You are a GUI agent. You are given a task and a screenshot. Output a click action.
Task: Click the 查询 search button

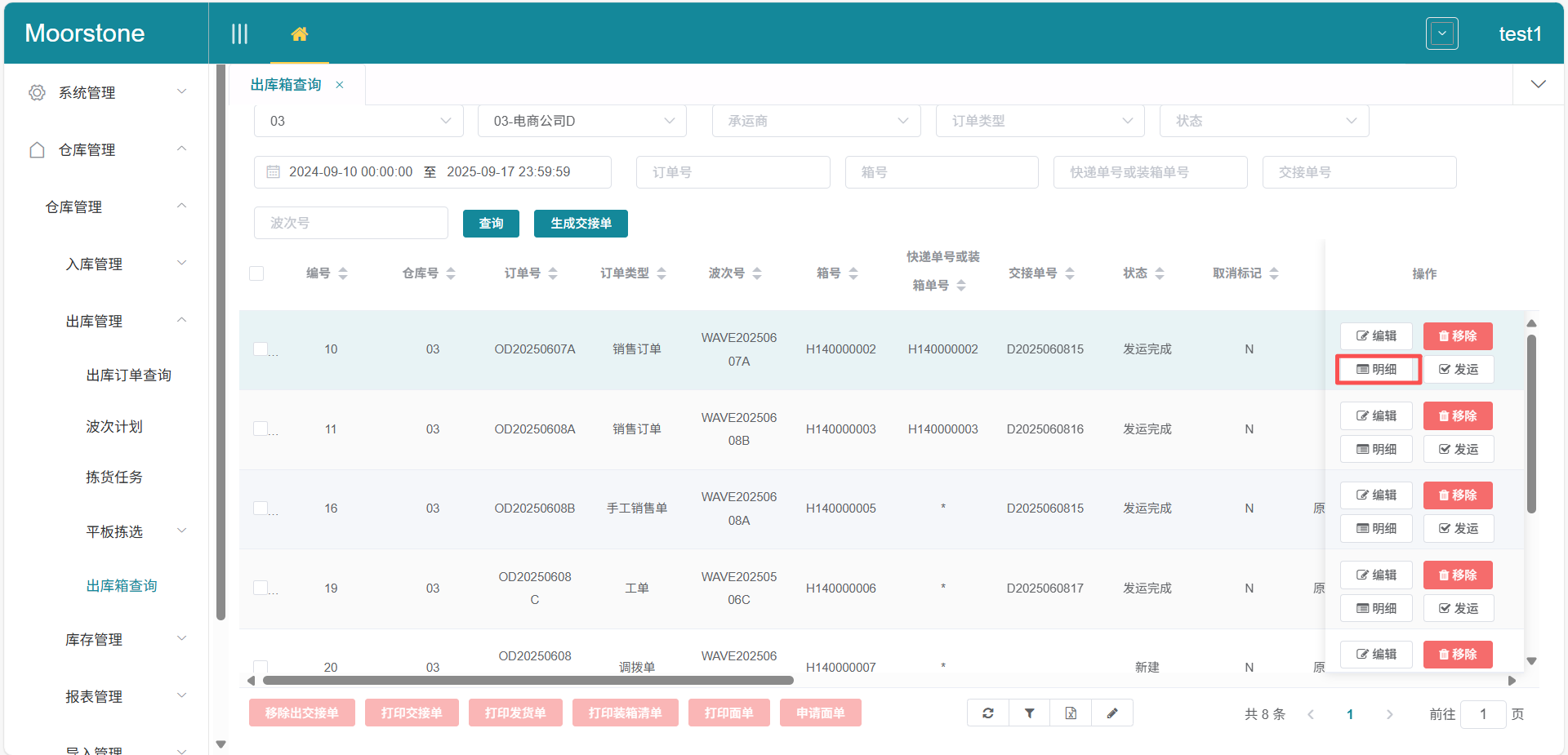pyautogui.click(x=490, y=223)
